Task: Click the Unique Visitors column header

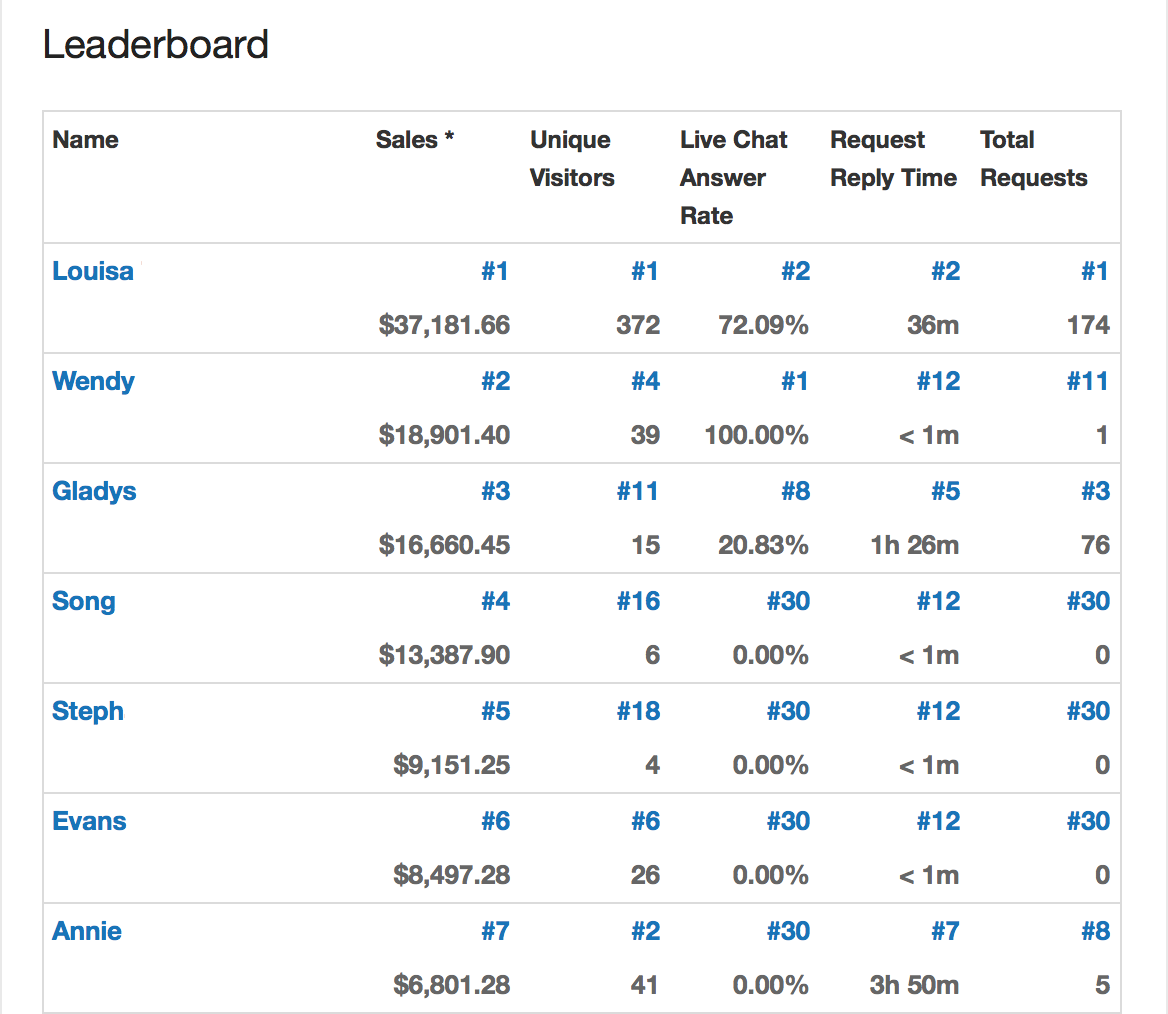Action: (x=572, y=159)
